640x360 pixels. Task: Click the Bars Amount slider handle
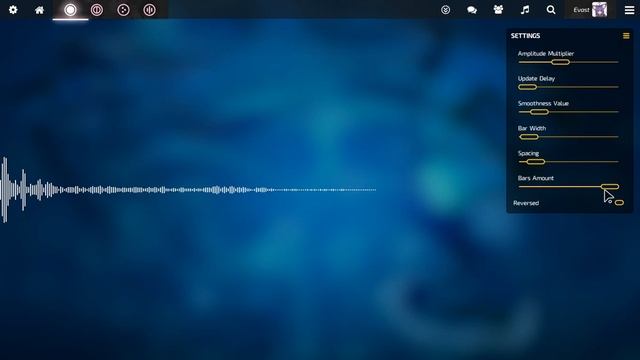pyautogui.click(x=610, y=187)
